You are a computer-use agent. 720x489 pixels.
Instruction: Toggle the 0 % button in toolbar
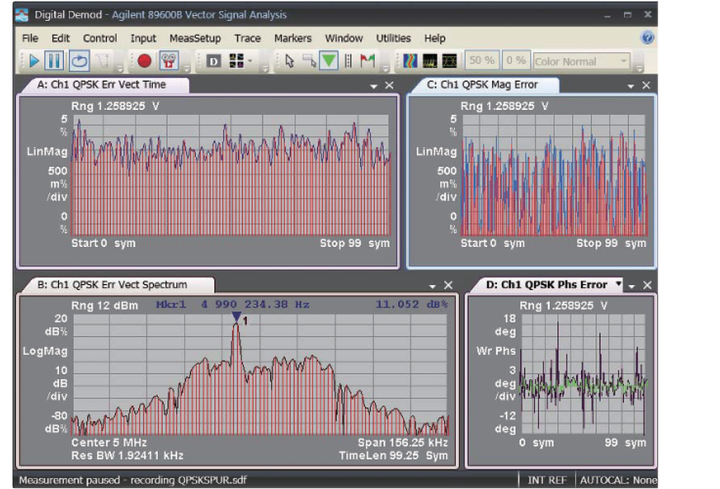click(x=515, y=61)
